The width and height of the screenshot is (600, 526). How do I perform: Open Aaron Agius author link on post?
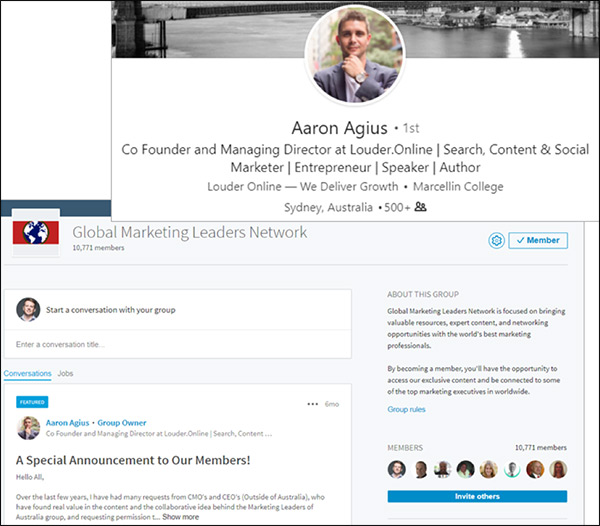[x=67, y=423]
